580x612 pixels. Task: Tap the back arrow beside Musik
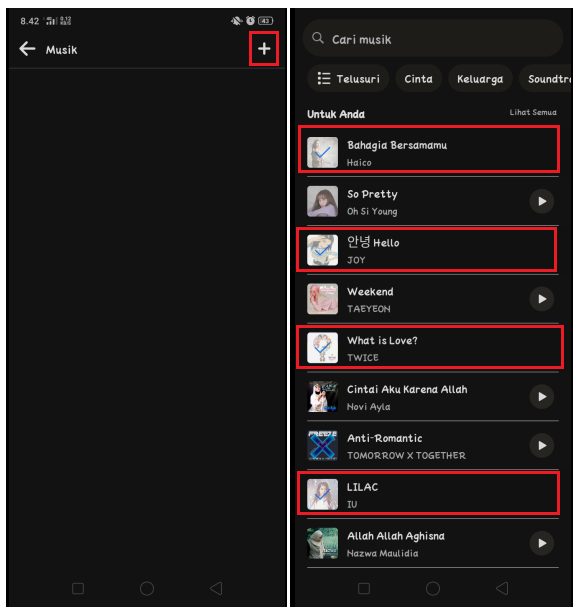coord(27,49)
